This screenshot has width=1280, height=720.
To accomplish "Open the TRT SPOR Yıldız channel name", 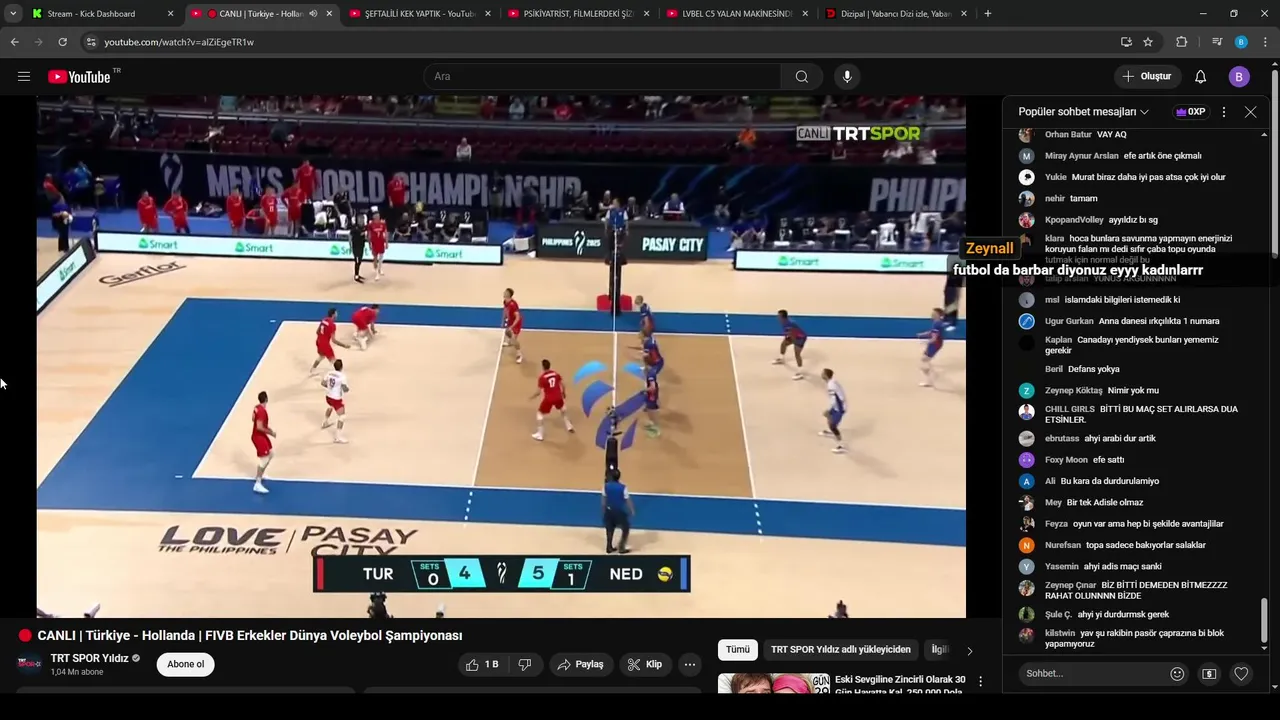I will click(x=90, y=658).
